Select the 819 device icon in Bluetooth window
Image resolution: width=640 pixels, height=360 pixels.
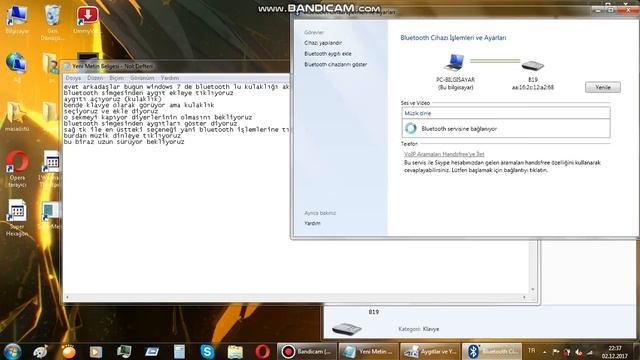pyautogui.click(x=532, y=65)
